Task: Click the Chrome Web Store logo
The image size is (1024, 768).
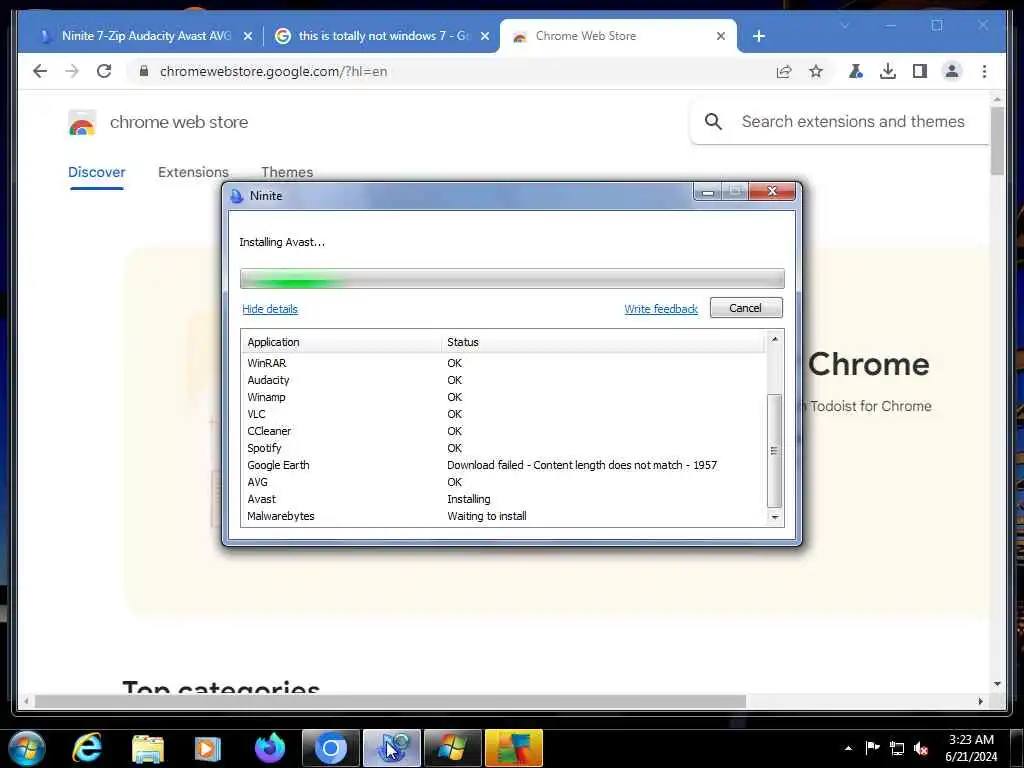Action: pos(82,122)
